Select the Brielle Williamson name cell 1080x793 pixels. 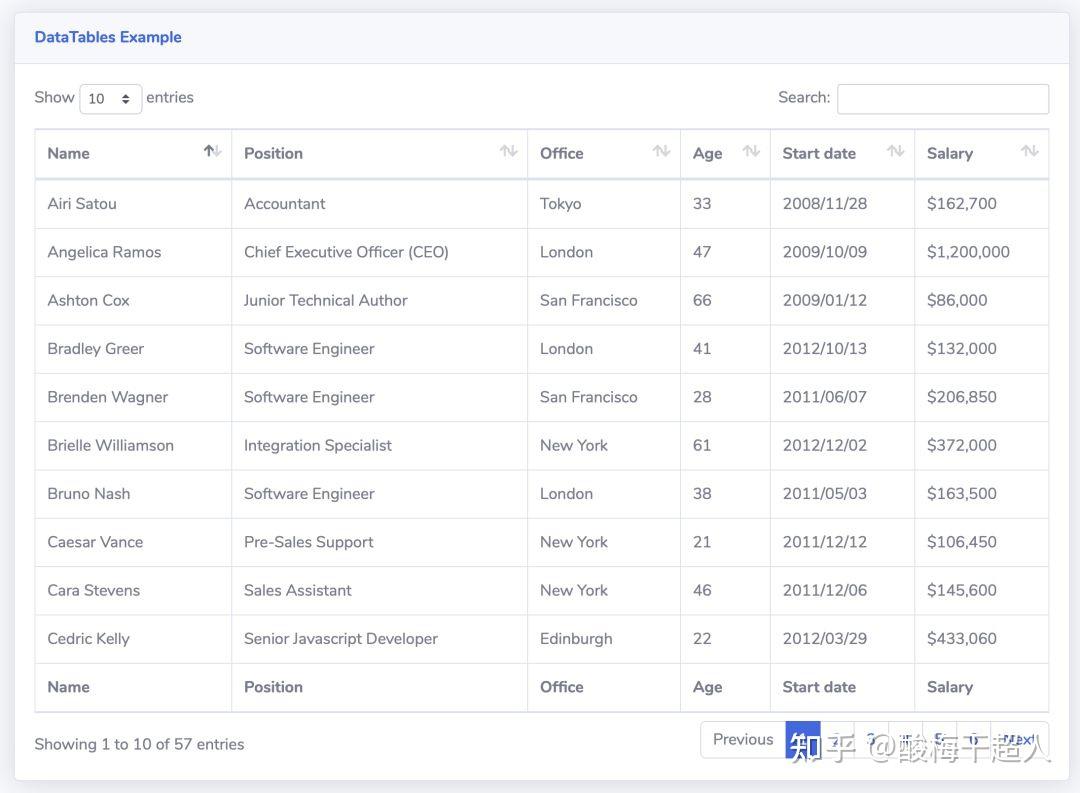110,446
